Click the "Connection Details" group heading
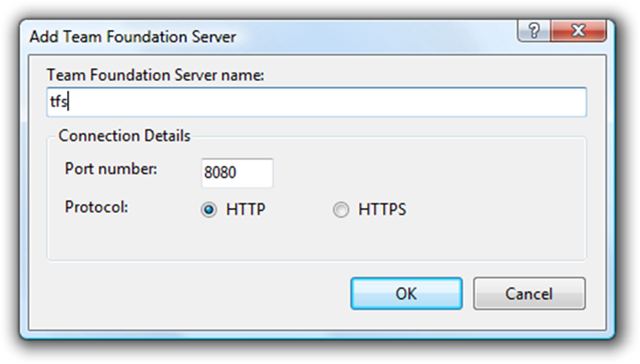 point(124,135)
